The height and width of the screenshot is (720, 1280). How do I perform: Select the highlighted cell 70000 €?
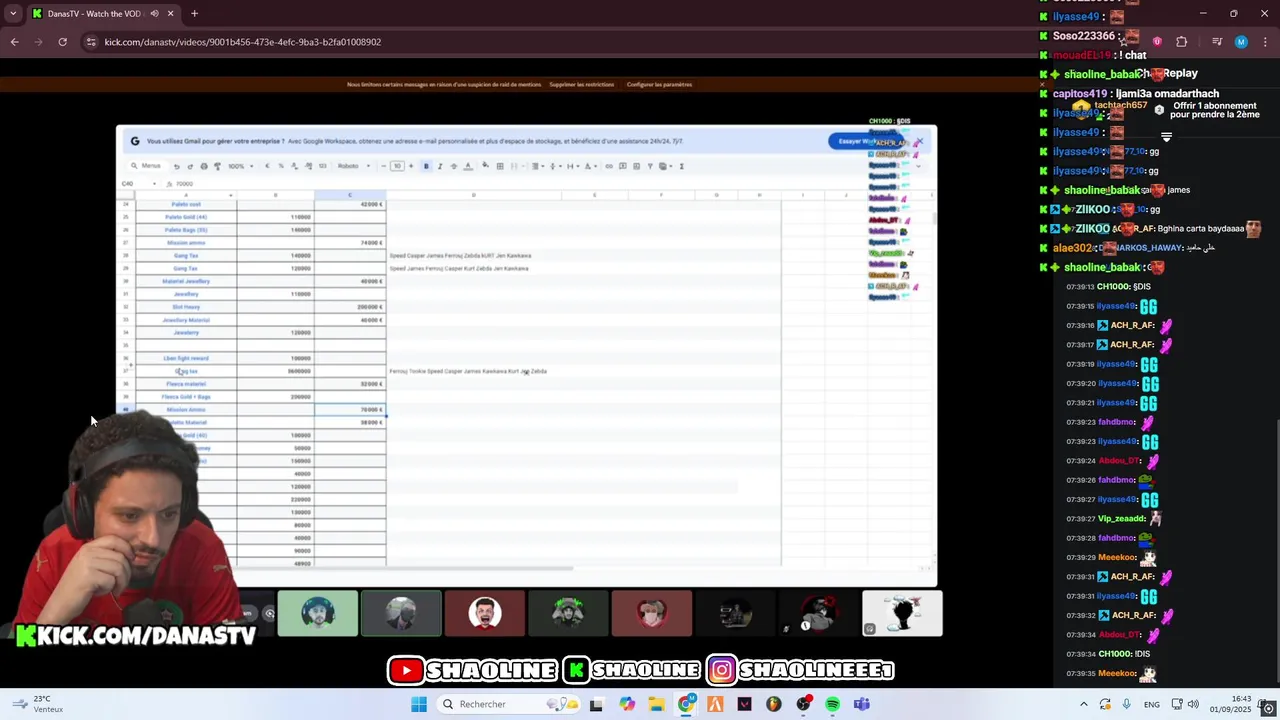(350, 410)
